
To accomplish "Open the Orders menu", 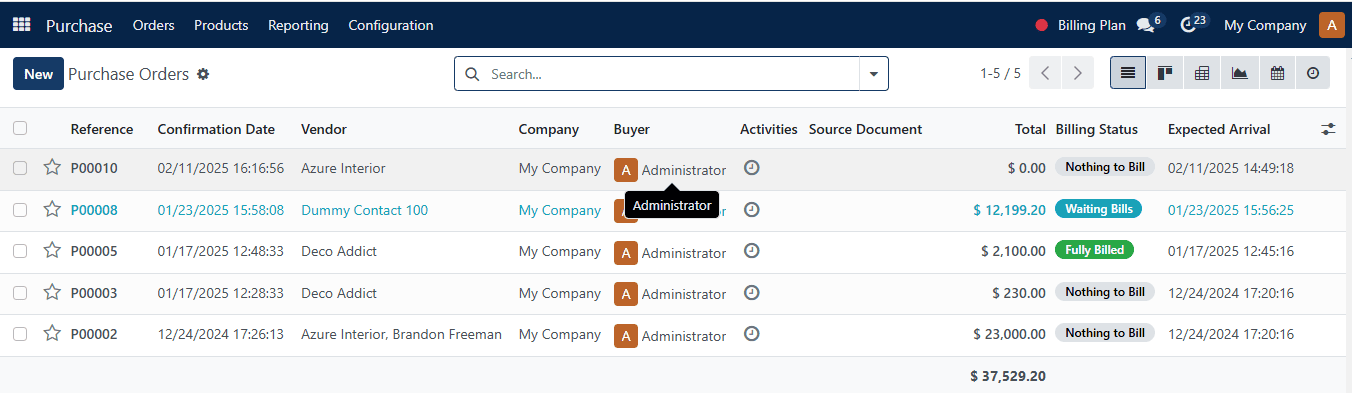I will click(153, 25).
